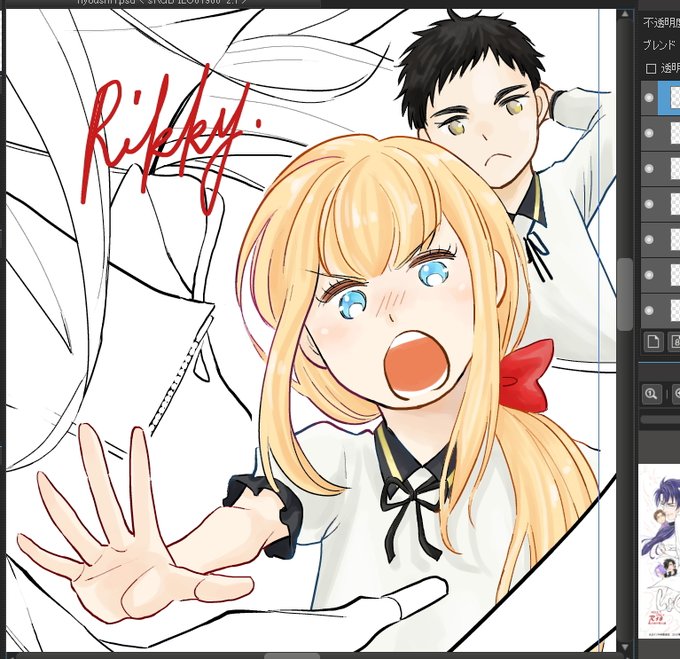Viewport: 680px width, 659px height.
Task: Click the 8-bit layer icon beside new layer
Action: (x=675, y=342)
